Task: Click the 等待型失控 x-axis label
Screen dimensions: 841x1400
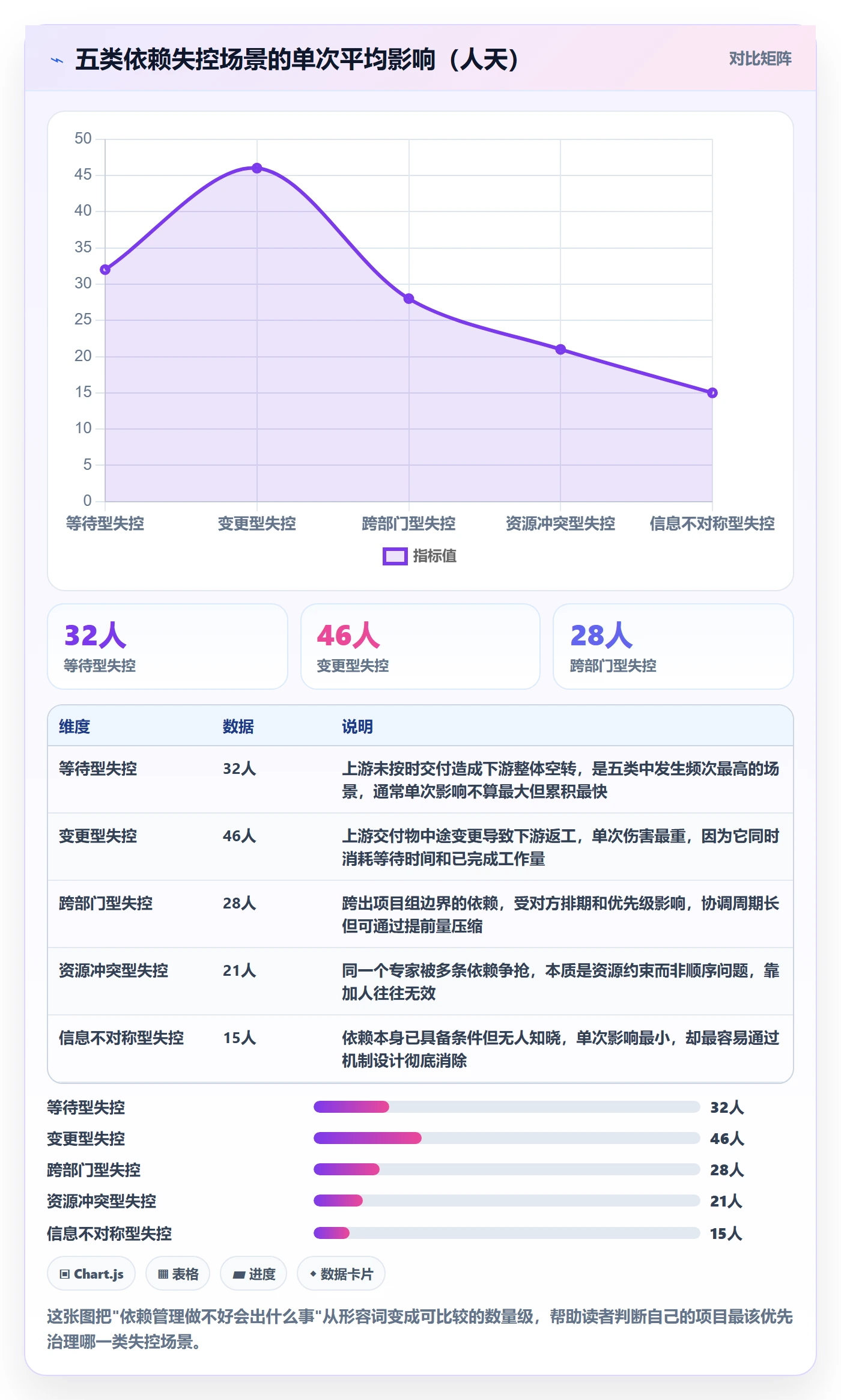Action: (105, 523)
